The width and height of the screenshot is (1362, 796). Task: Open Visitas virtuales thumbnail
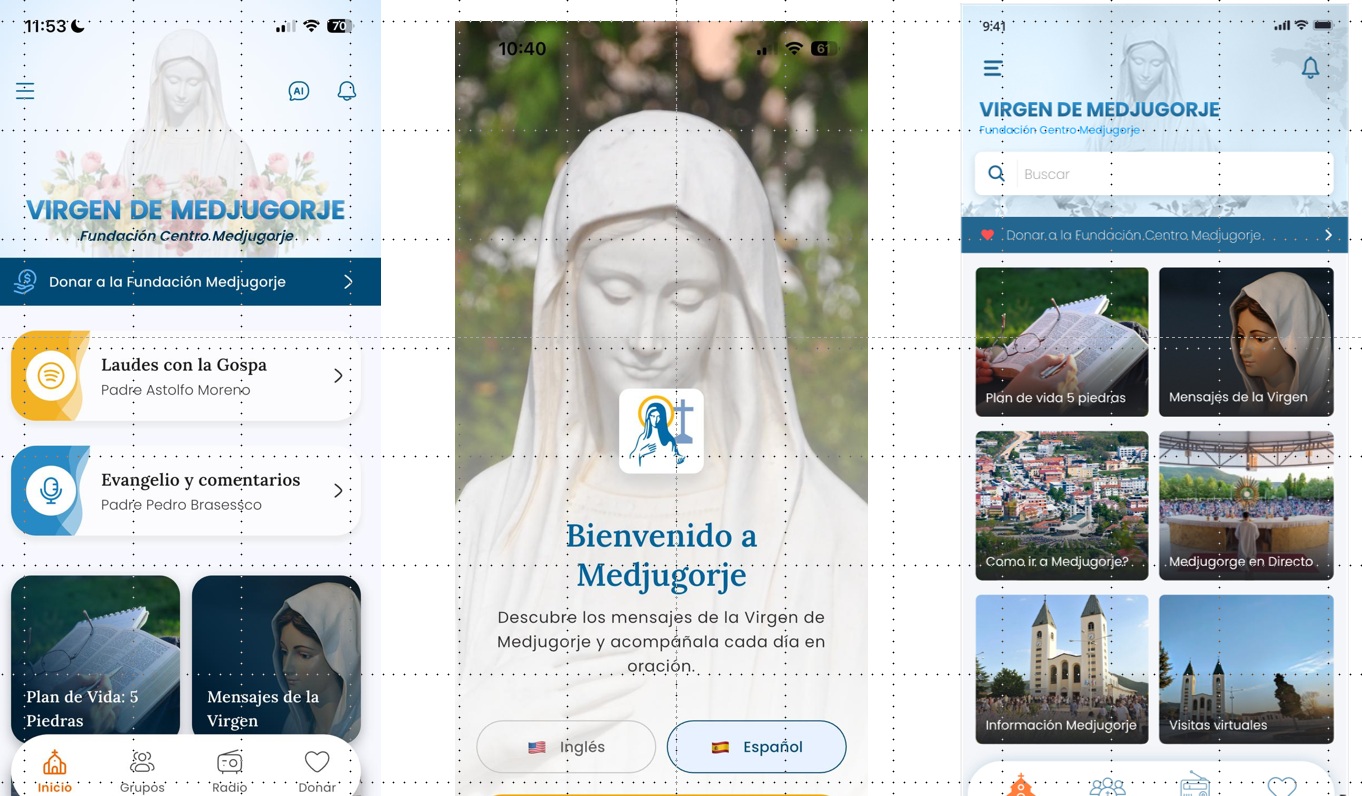point(1246,669)
